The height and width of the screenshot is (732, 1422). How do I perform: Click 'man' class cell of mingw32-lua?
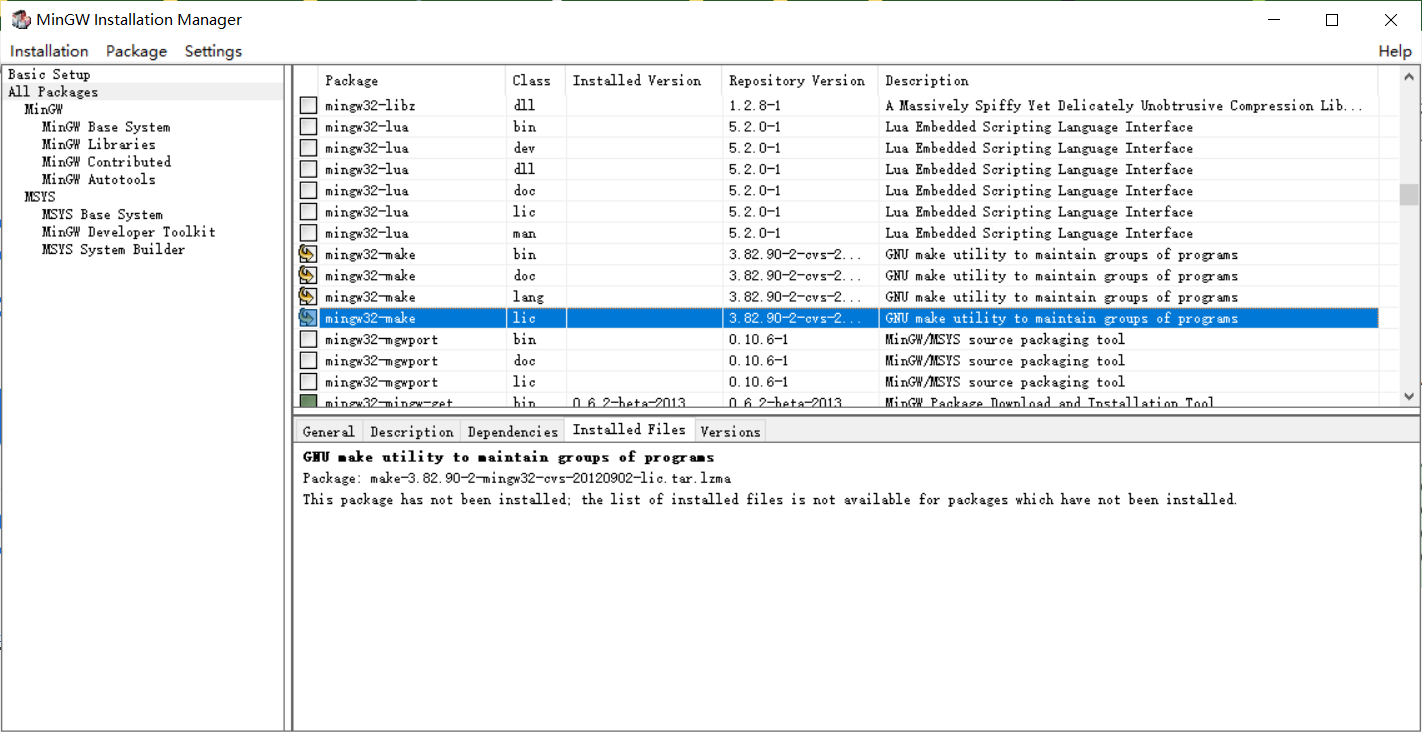[x=524, y=233]
